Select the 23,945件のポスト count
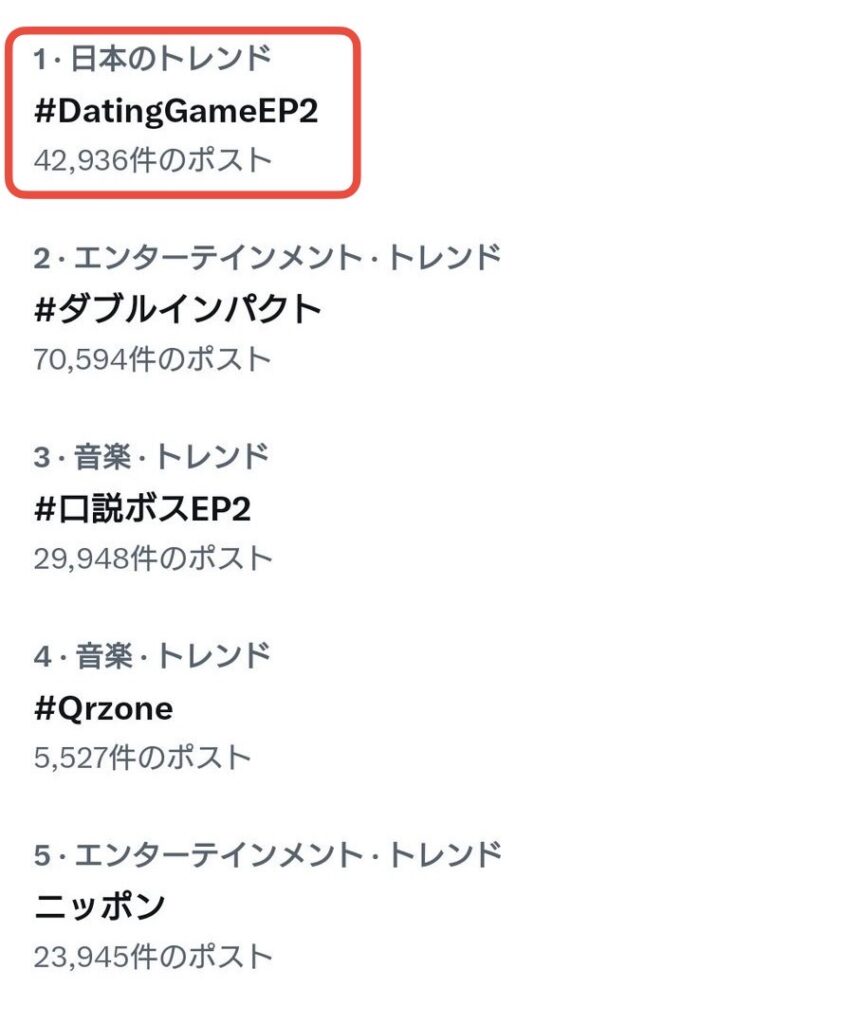This screenshot has width=847, height=1024. pos(152,957)
